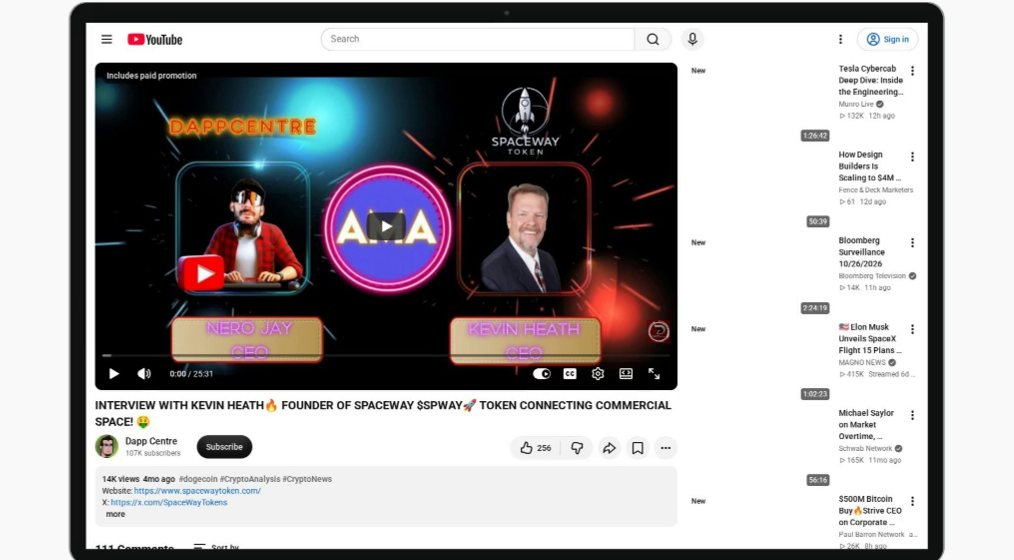Open 'Bloomberg Surveillance 10/26/2026' video
1014x560 pixels.
tap(862, 252)
